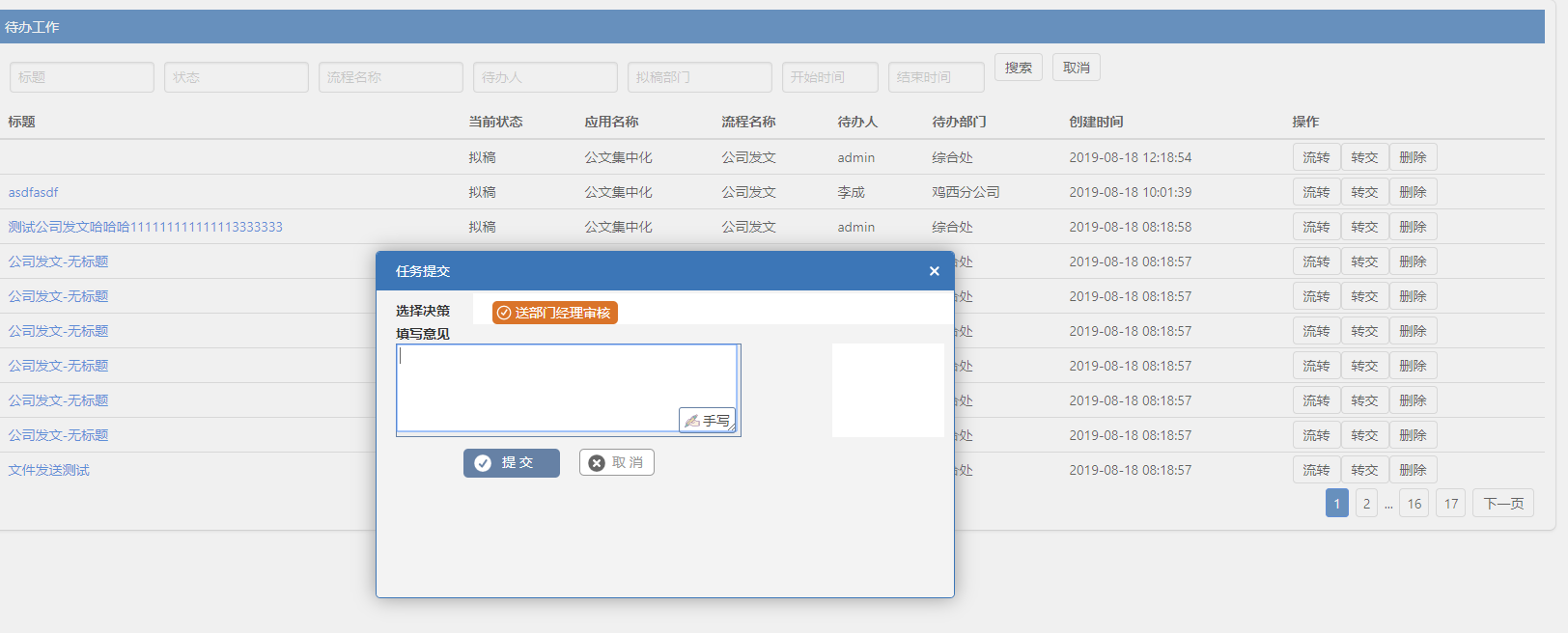
Task: Click 删除 for the 08:18:58 row
Action: (x=1413, y=227)
